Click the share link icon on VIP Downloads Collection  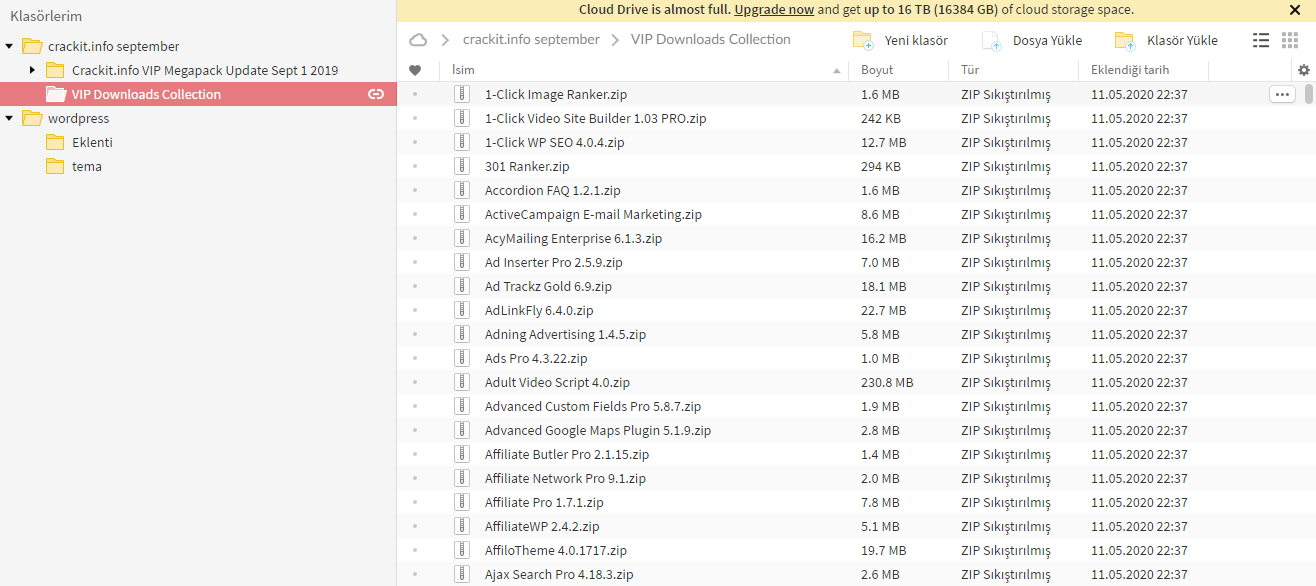click(376, 94)
